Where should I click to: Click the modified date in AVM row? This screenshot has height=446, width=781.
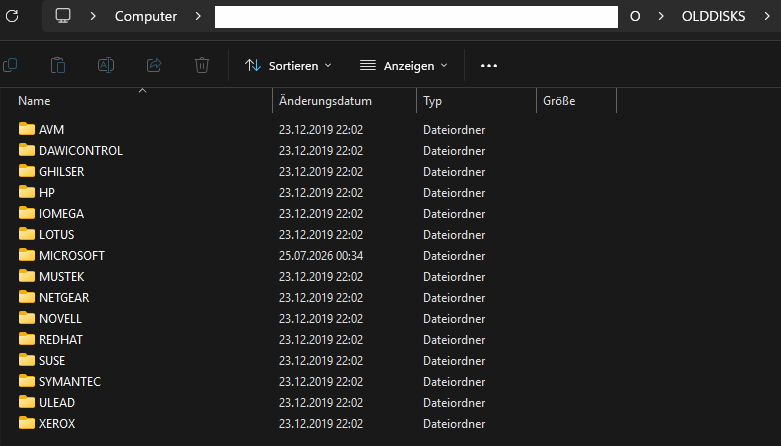pos(321,130)
